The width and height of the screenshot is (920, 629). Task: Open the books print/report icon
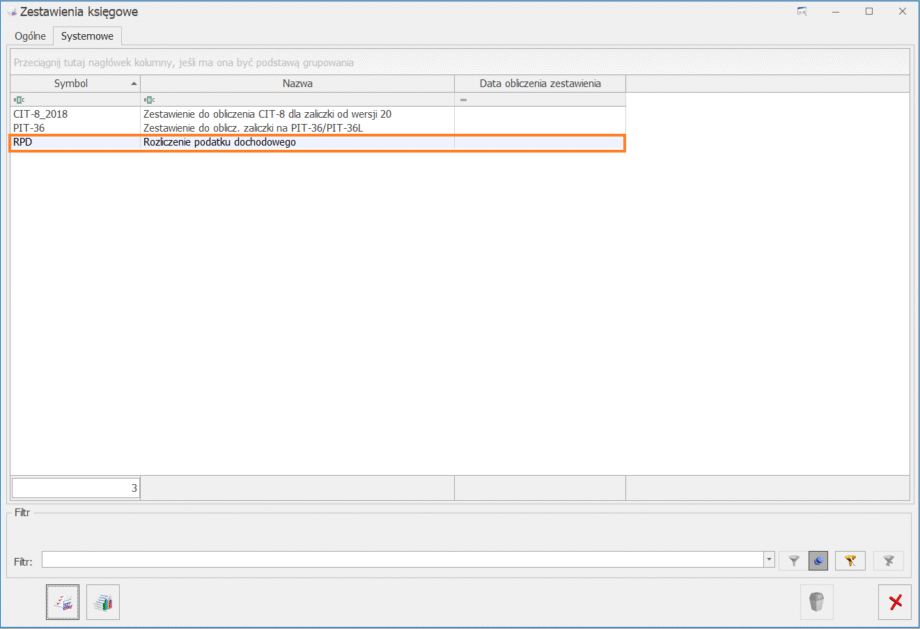coord(103,602)
